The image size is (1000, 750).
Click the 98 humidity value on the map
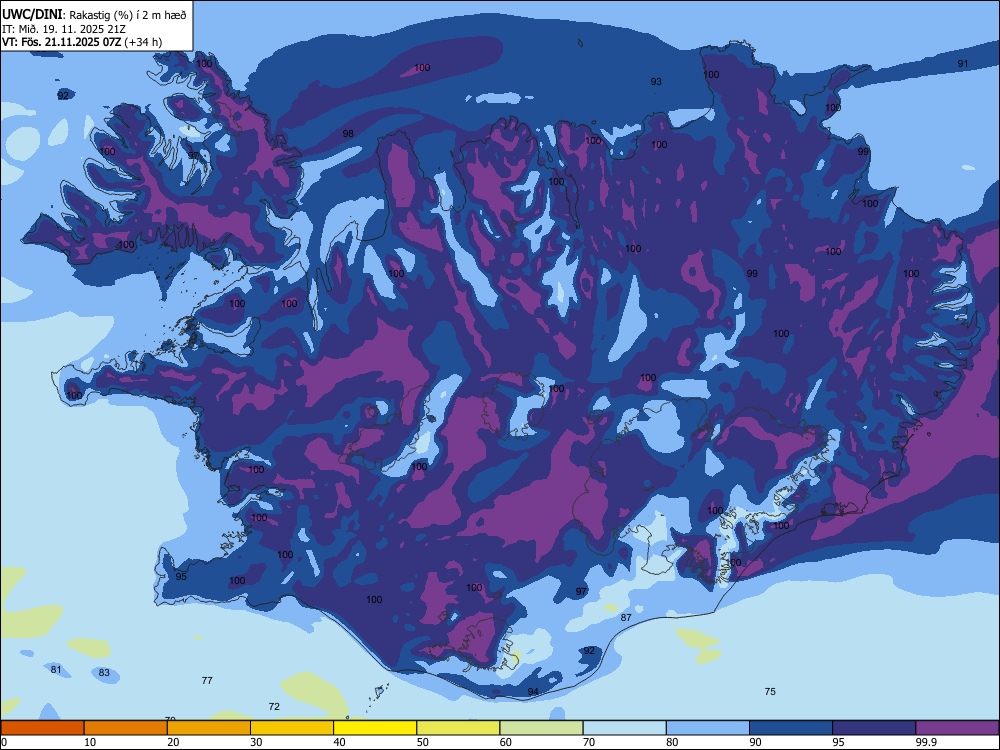(x=348, y=134)
